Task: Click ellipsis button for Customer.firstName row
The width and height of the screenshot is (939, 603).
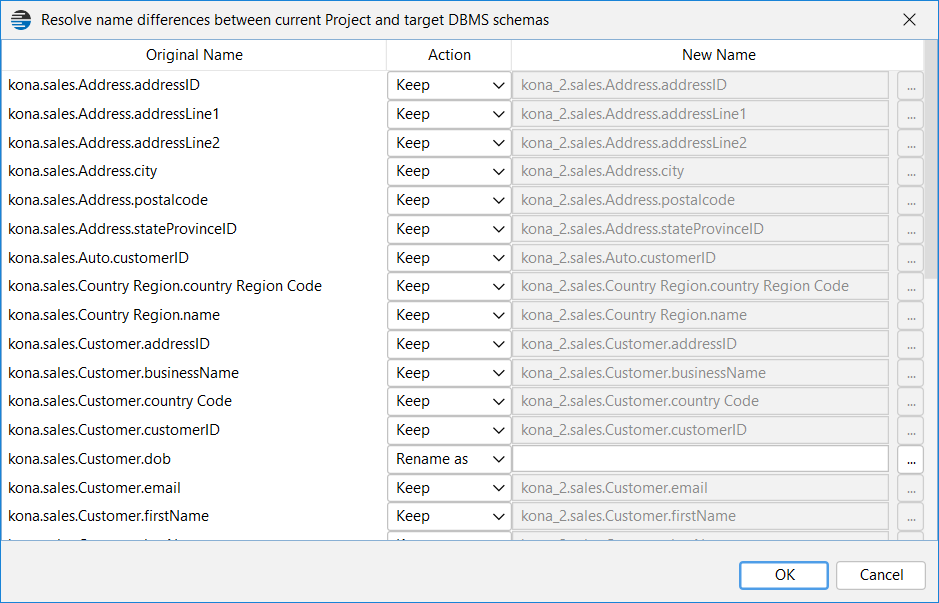Action: [910, 516]
